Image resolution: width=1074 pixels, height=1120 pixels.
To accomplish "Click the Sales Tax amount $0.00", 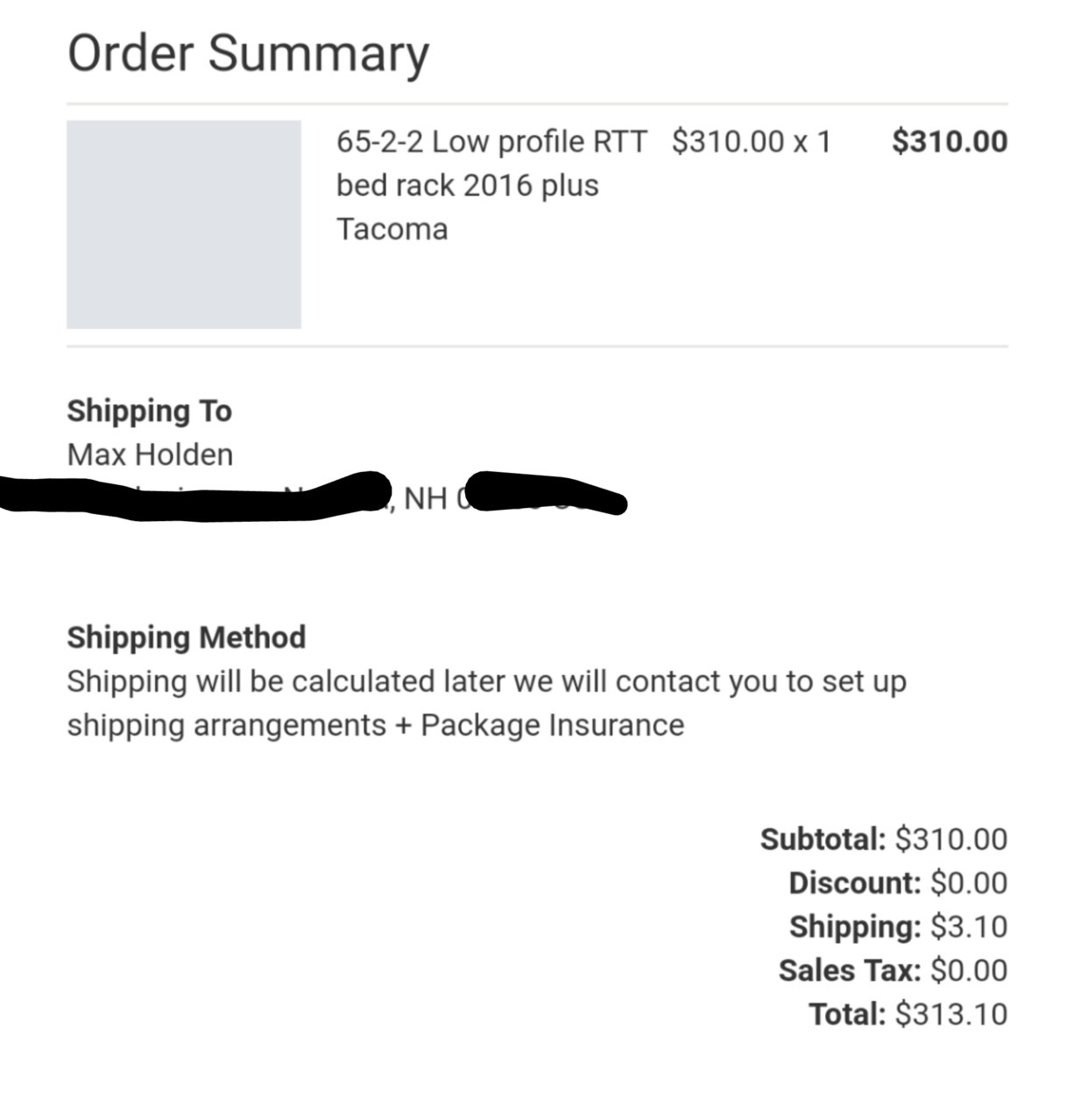I will tap(969, 970).
